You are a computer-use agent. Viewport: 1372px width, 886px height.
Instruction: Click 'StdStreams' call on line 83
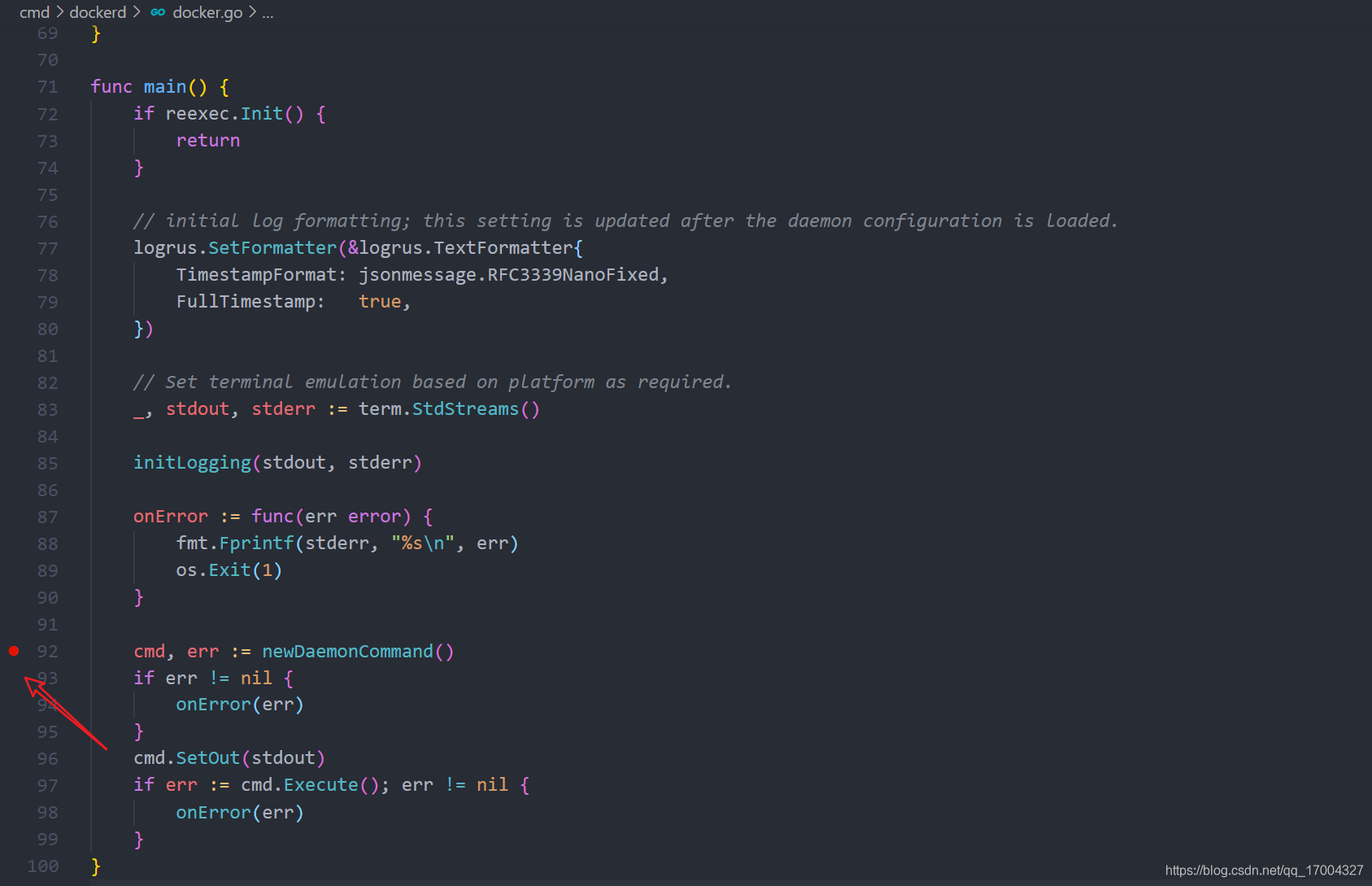465,409
